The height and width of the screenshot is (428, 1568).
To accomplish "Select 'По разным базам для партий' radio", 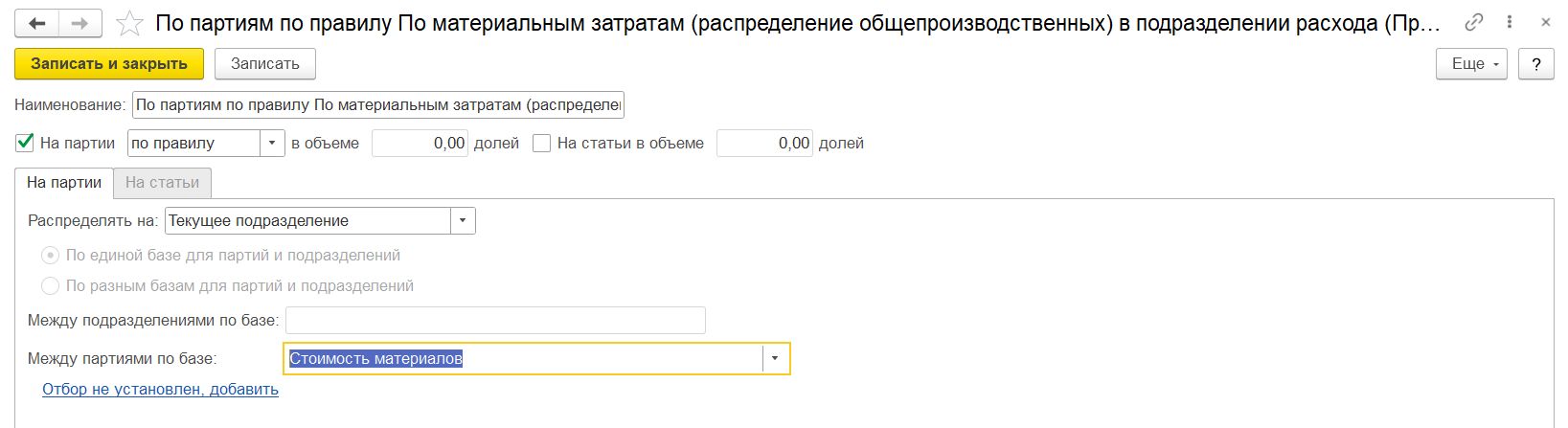I will tap(50, 285).
